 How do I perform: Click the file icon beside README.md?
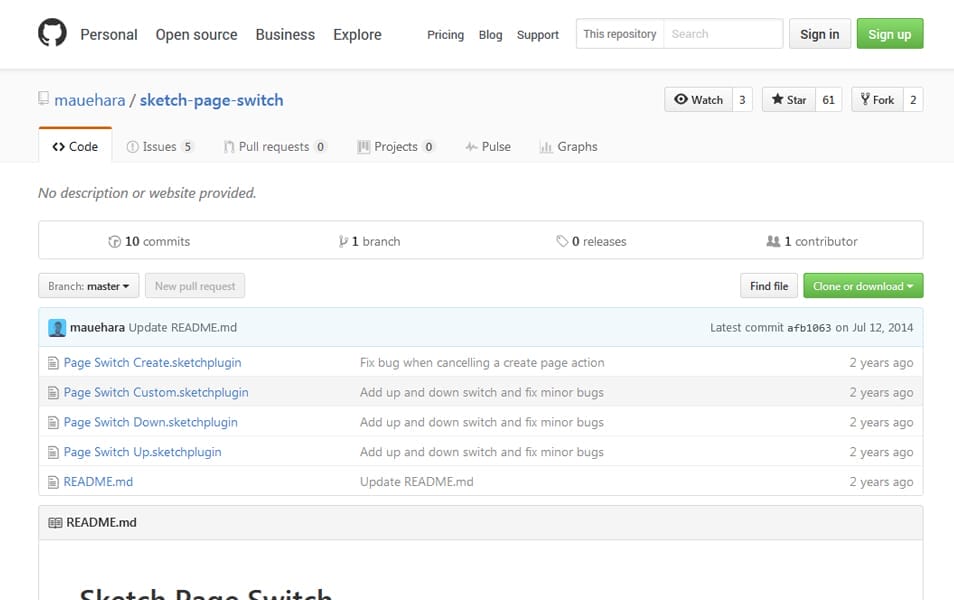[x=54, y=482]
